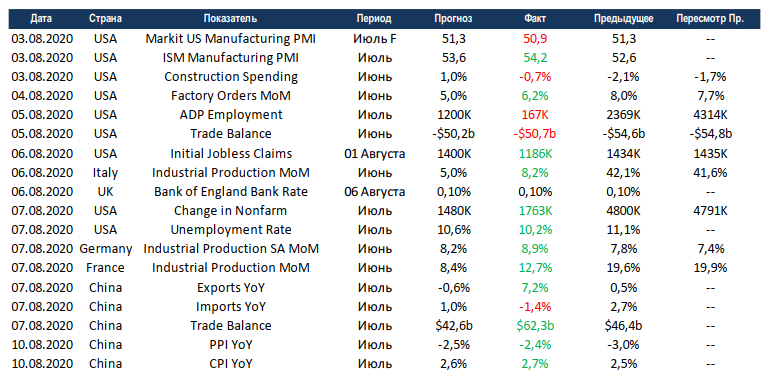Click the 'Пересмотр Пр.' column header
This screenshot has height=378, width=765.
(710, 19)
